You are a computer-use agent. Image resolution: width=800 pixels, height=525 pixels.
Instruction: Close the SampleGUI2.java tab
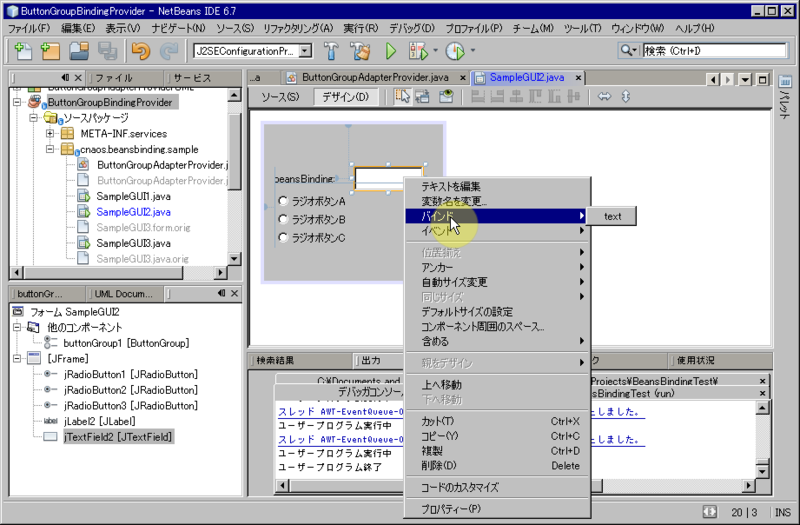[578, 78]
